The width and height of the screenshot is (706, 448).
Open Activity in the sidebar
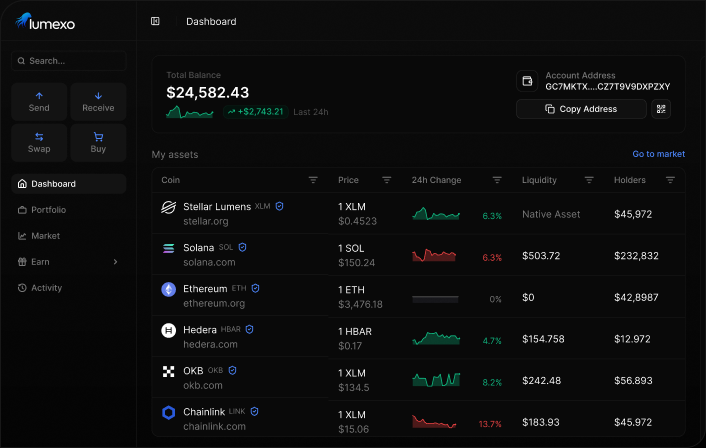(69, 288)
